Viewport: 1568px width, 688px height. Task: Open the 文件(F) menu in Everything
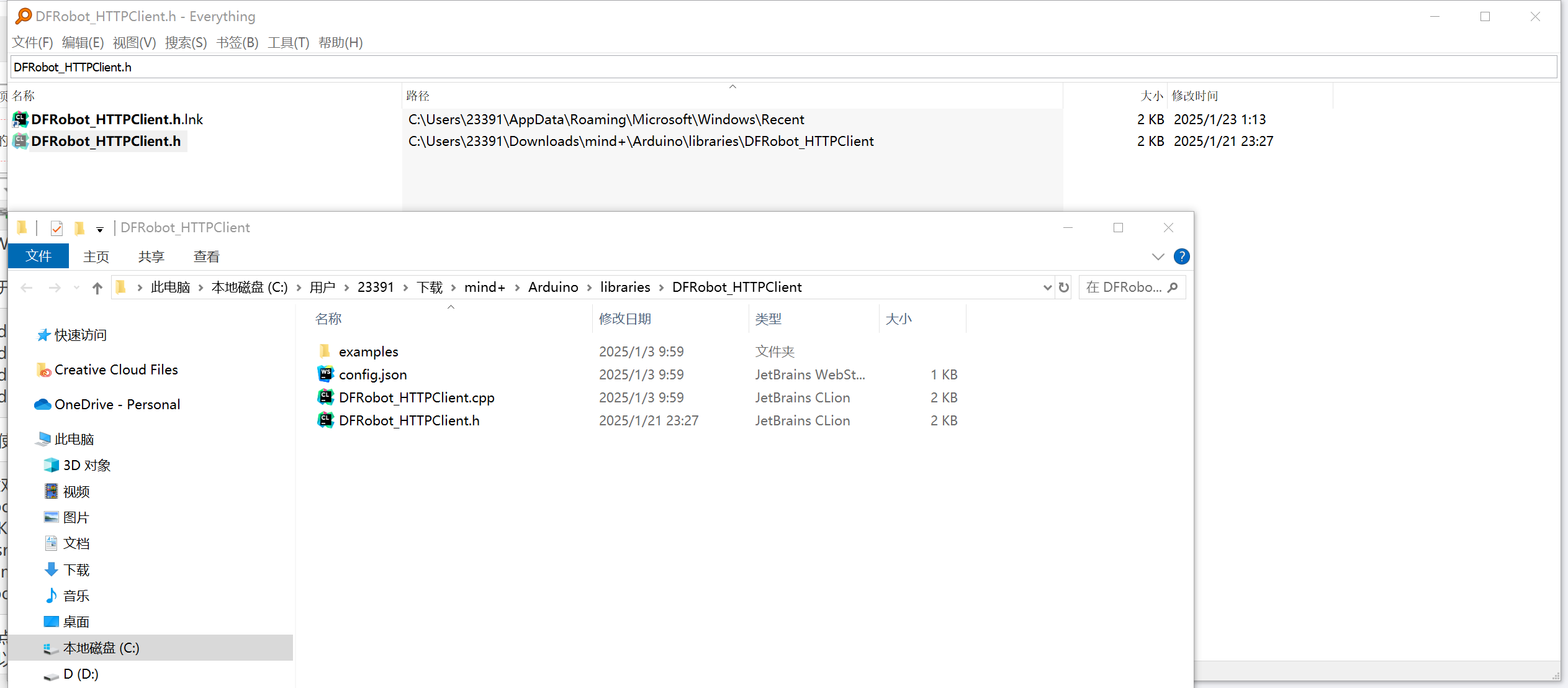coord(32,43)
